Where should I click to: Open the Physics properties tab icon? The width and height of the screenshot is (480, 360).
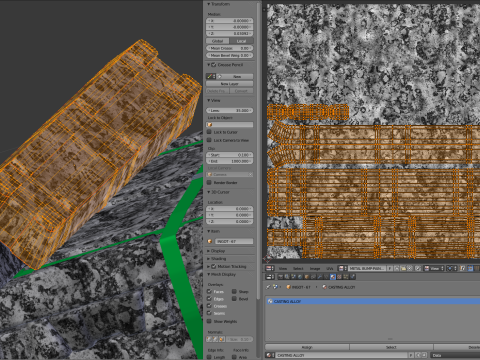click(x=352, y=277)
